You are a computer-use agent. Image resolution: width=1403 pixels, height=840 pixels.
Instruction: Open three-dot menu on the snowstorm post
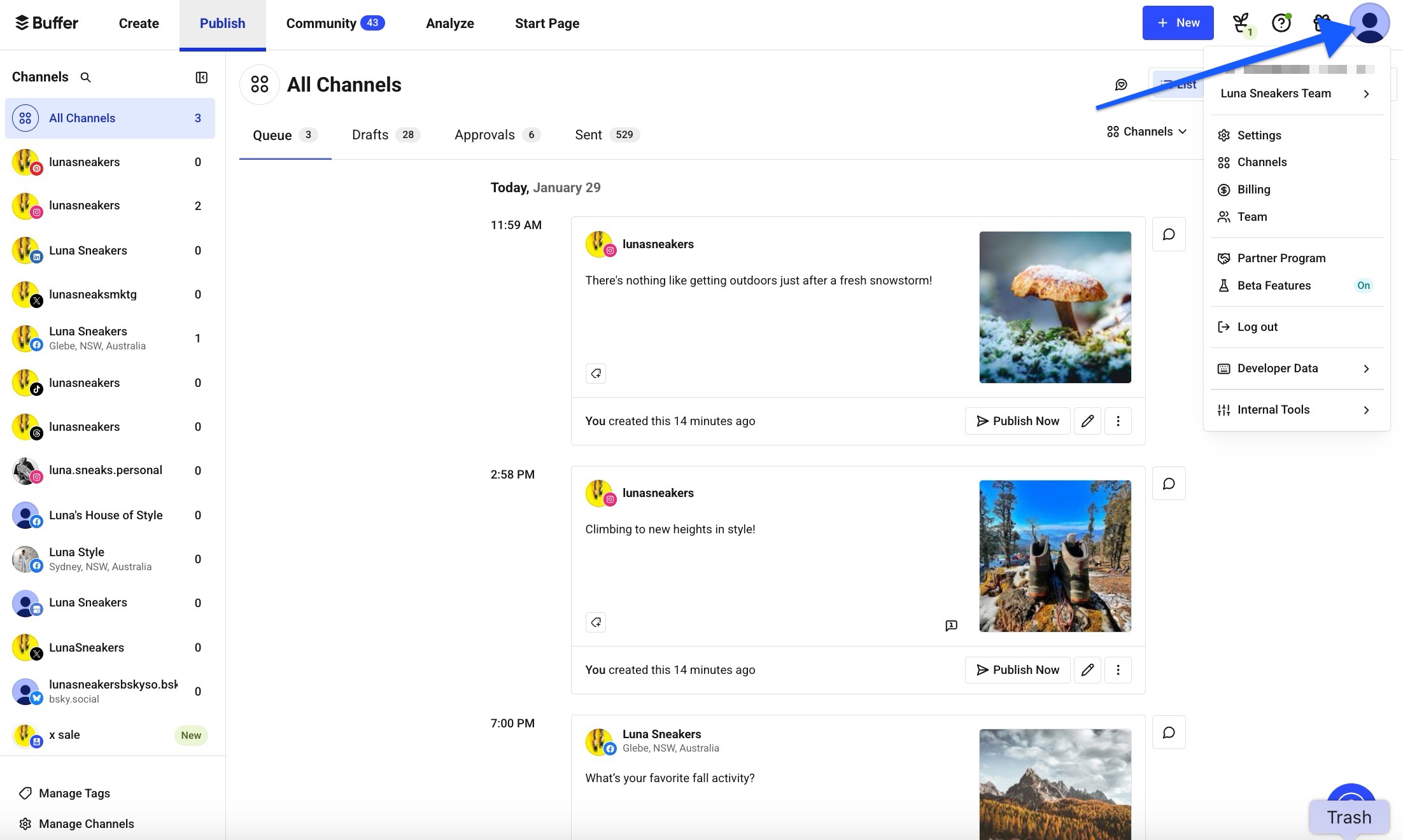coord(1118,421)
